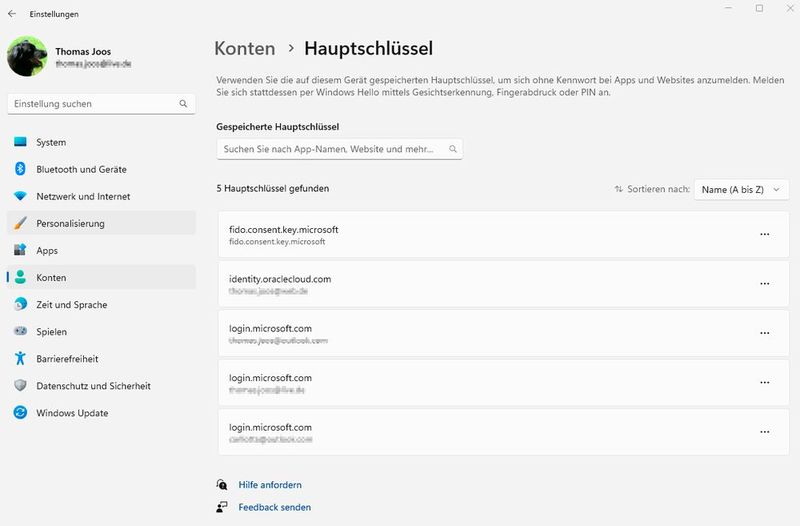The image size is (800, 526).
Task: Open Windows Update page
Action: (102, 412)
